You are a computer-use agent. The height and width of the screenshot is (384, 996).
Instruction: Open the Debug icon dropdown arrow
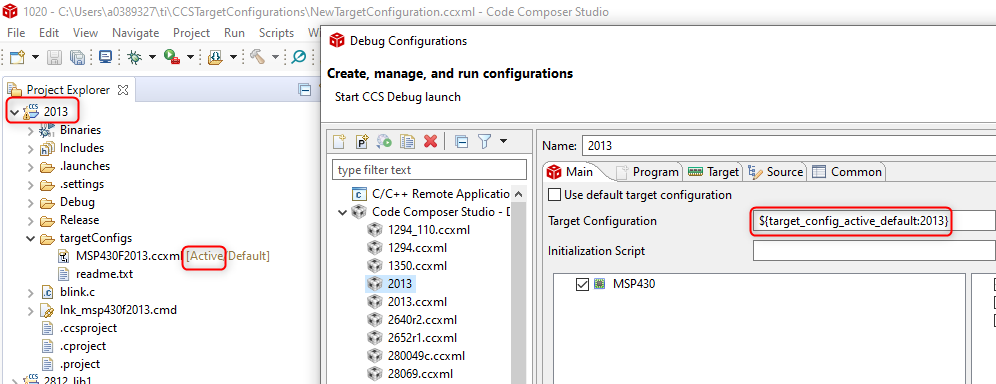pyautogui.click(x=152, y=57)
